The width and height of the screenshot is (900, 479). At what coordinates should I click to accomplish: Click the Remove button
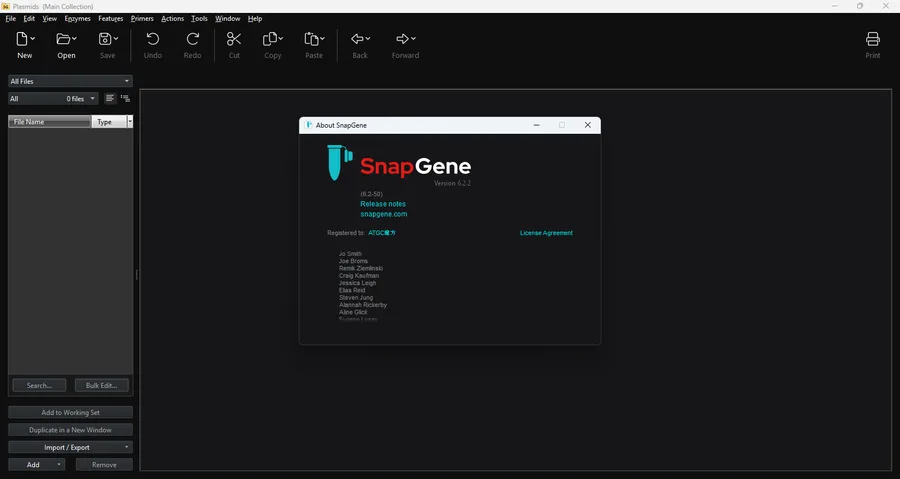coord(104,465)
